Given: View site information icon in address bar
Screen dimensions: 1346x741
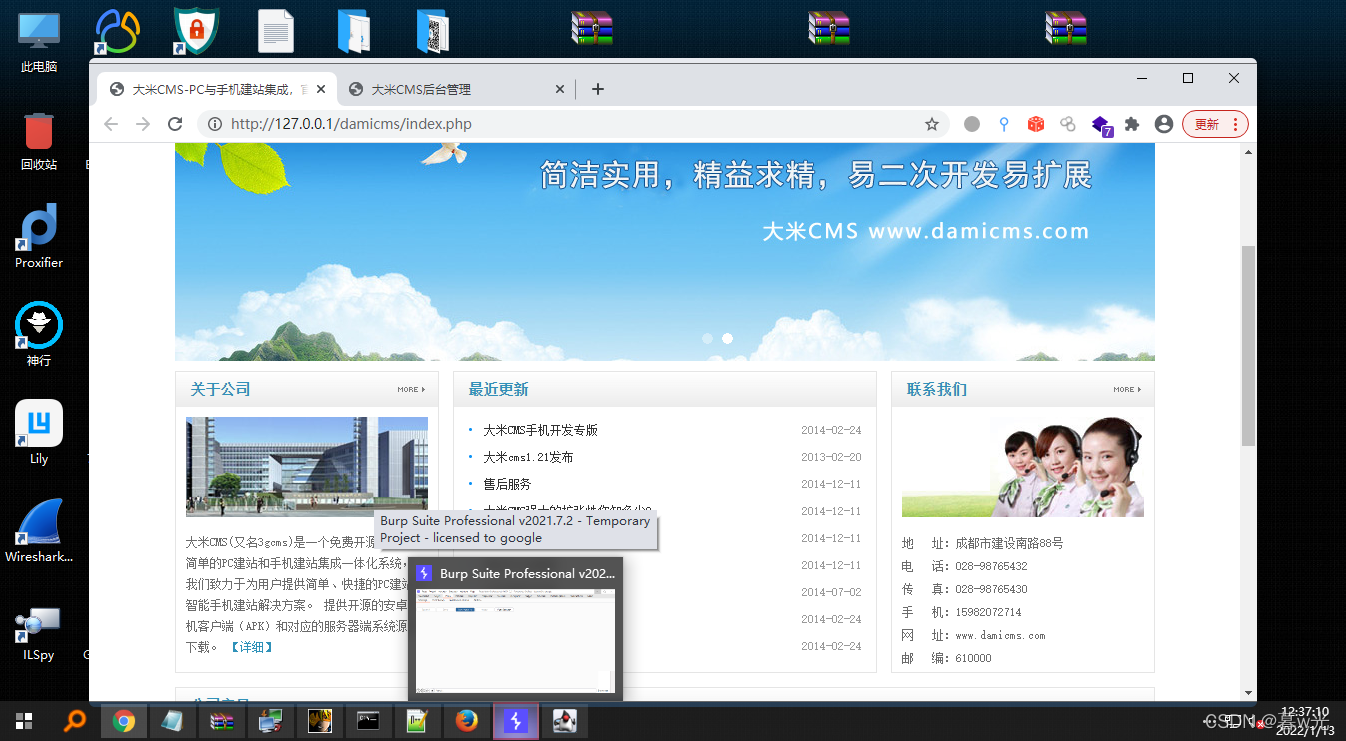Looking at the screenshot, I should 214,124.
